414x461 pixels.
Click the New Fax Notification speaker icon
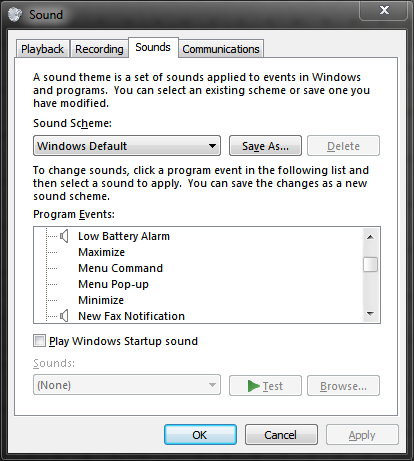tap(64, 316)
